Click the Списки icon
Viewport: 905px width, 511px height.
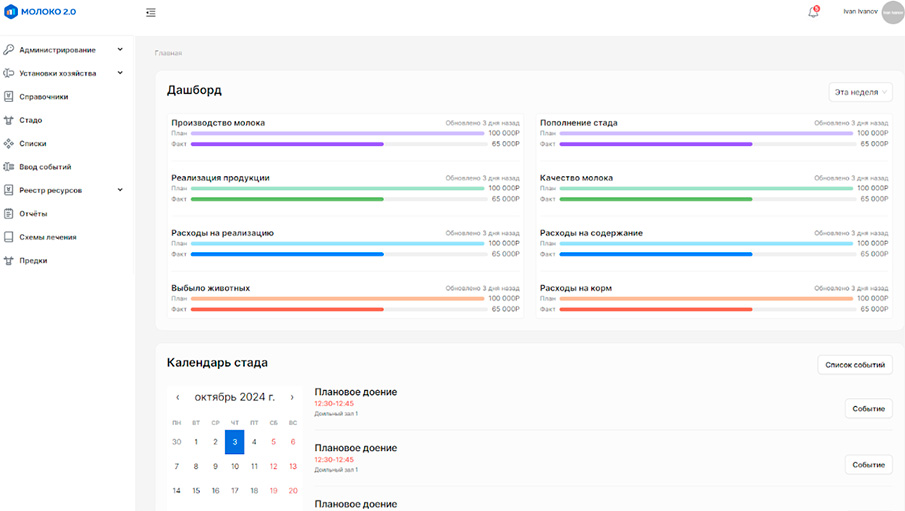pos(9,143)
